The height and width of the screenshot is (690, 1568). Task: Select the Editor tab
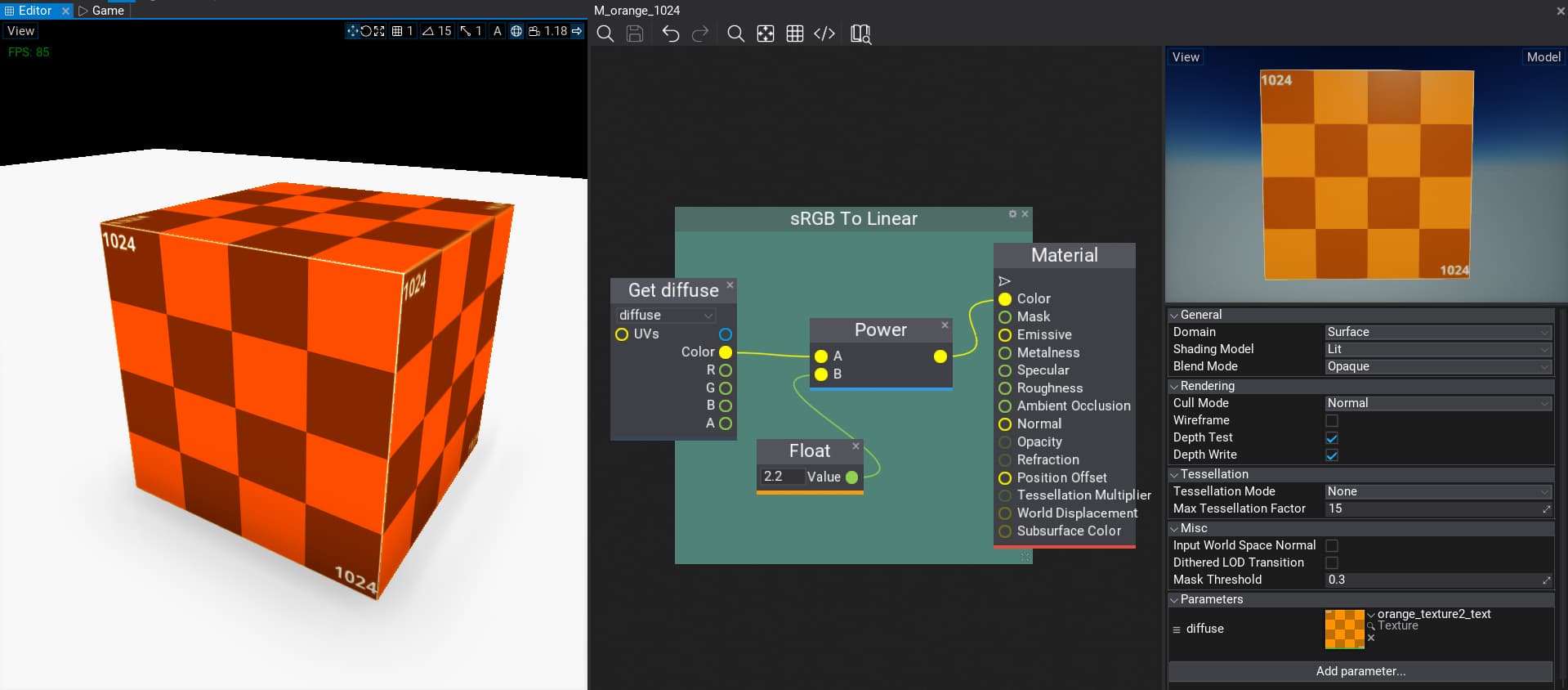tap(34, 11)
